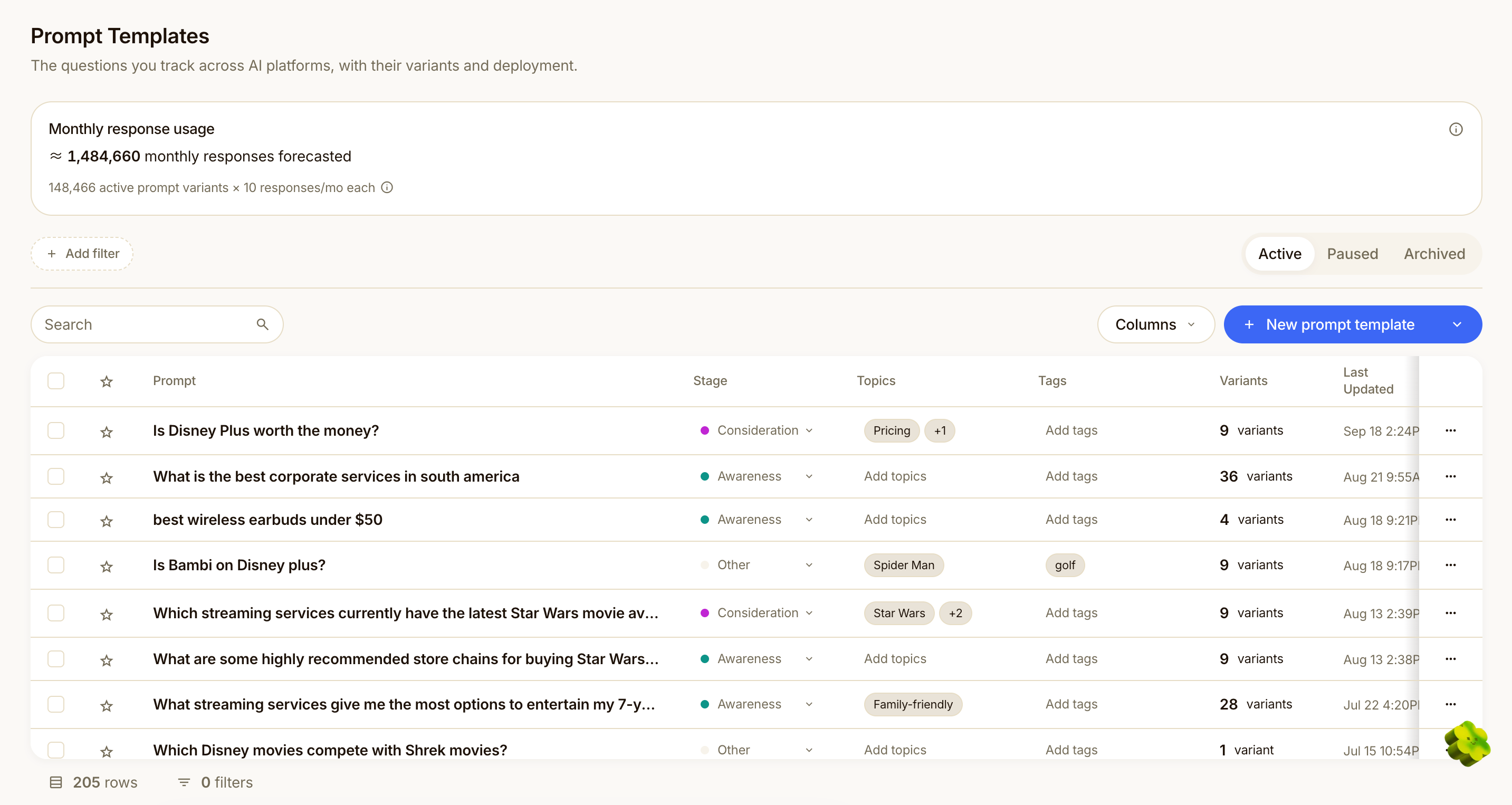Click the golf tag chip
Image resolution: width=1512 pixels, height=805 pixels.
click(x=1065, y=565)
